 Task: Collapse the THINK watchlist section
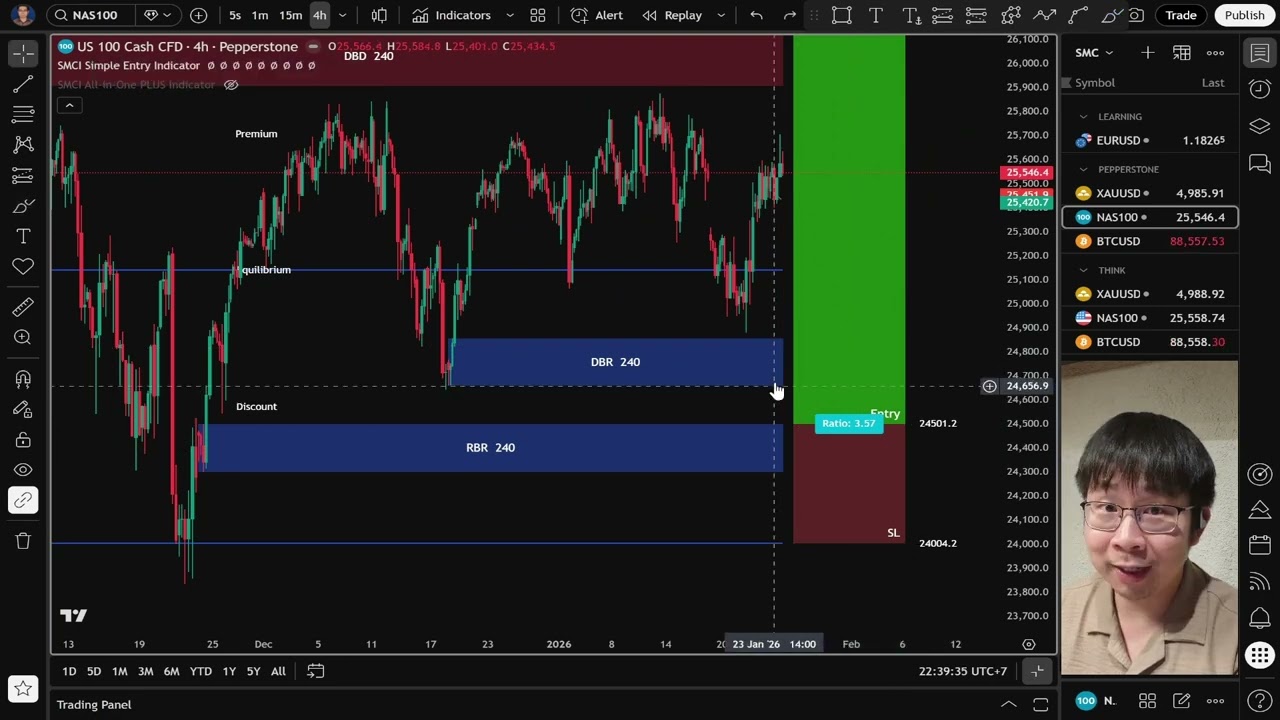pos(1083,271)
